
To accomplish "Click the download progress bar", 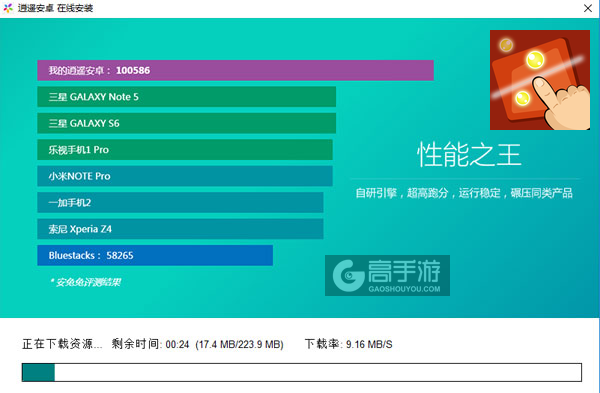I will 302,372.
